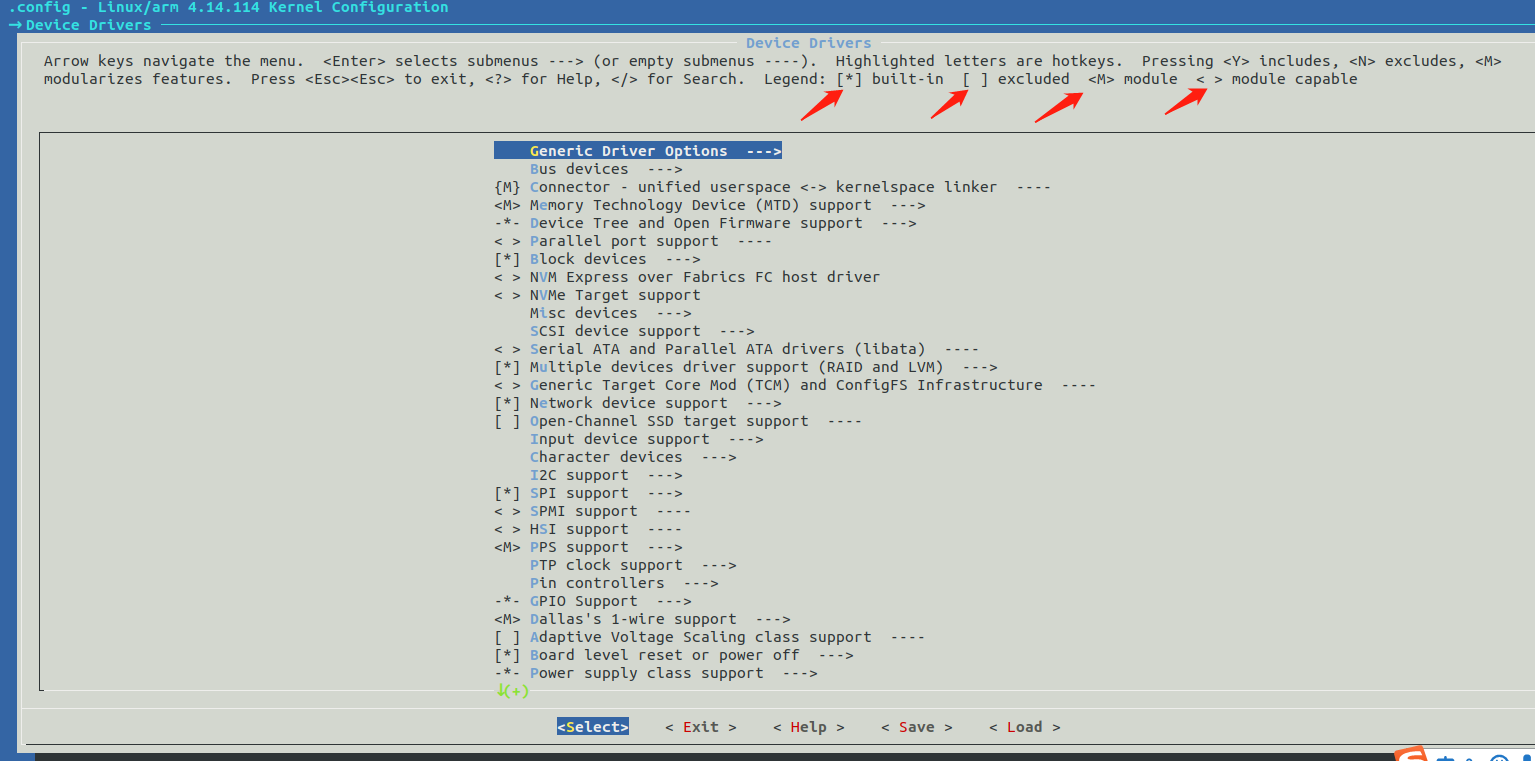Expand I2C support submenu
Viewport: 1535px width, 761px height.
(606, 475)
